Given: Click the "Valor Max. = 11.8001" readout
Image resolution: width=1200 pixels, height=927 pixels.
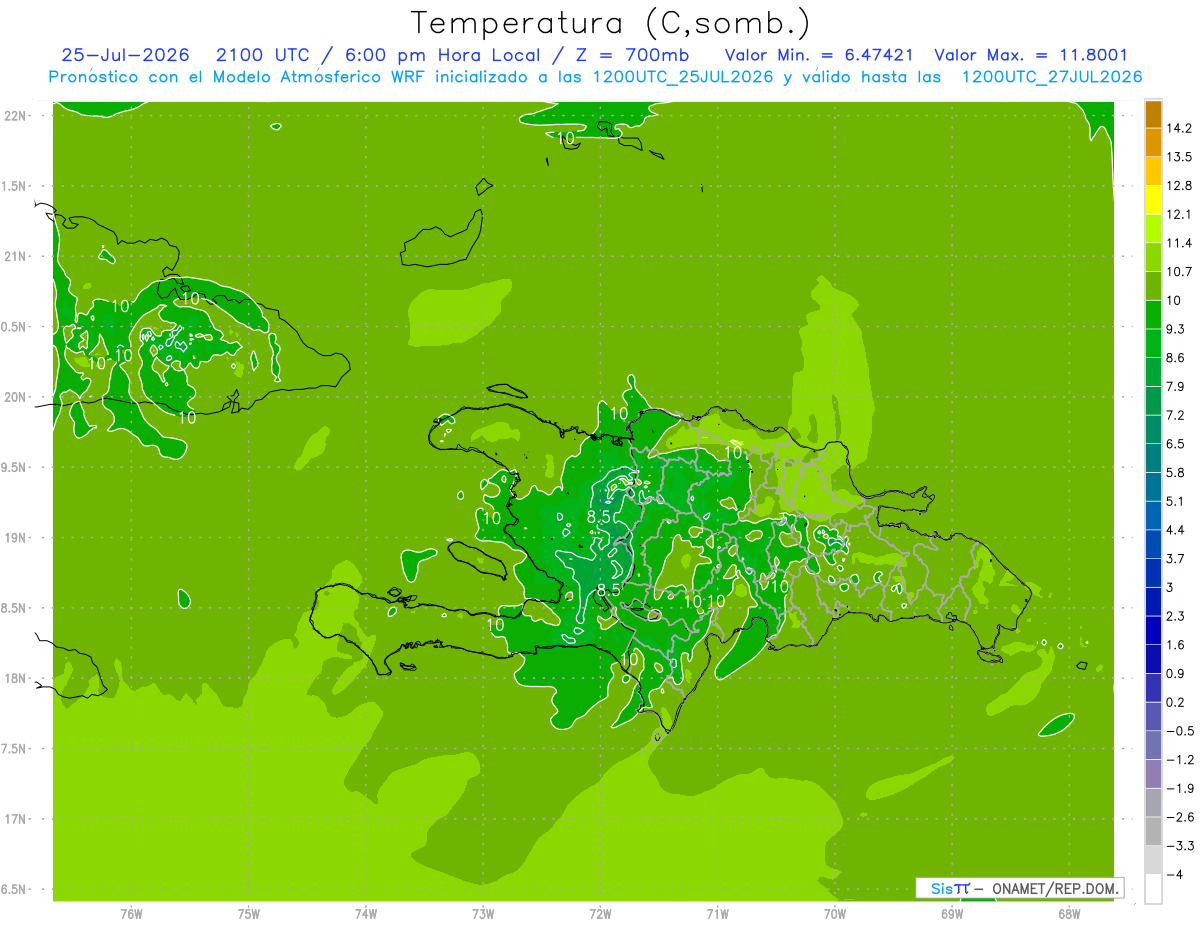Looking at the screenshot, I should click(x=1031, y=55).
